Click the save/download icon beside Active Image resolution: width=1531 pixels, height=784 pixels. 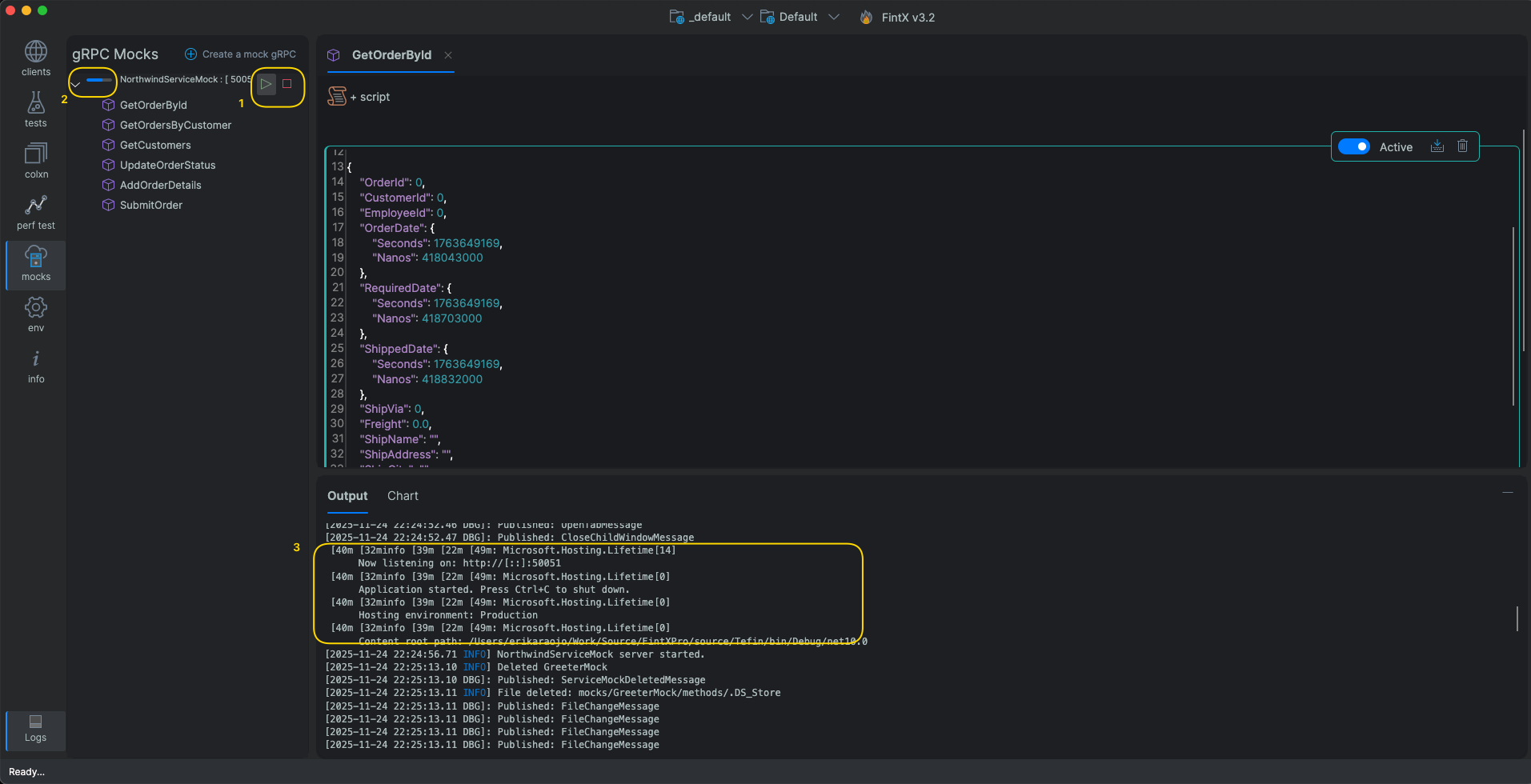click(1437, 146)
